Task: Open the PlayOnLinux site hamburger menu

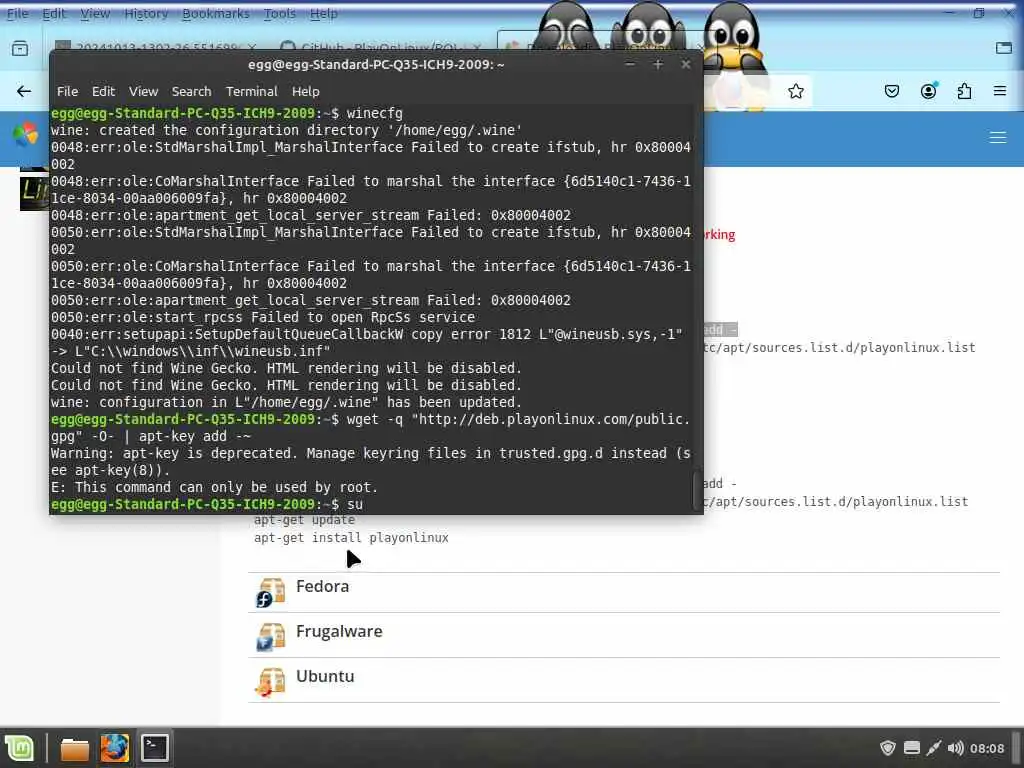Action: point(997,138)
